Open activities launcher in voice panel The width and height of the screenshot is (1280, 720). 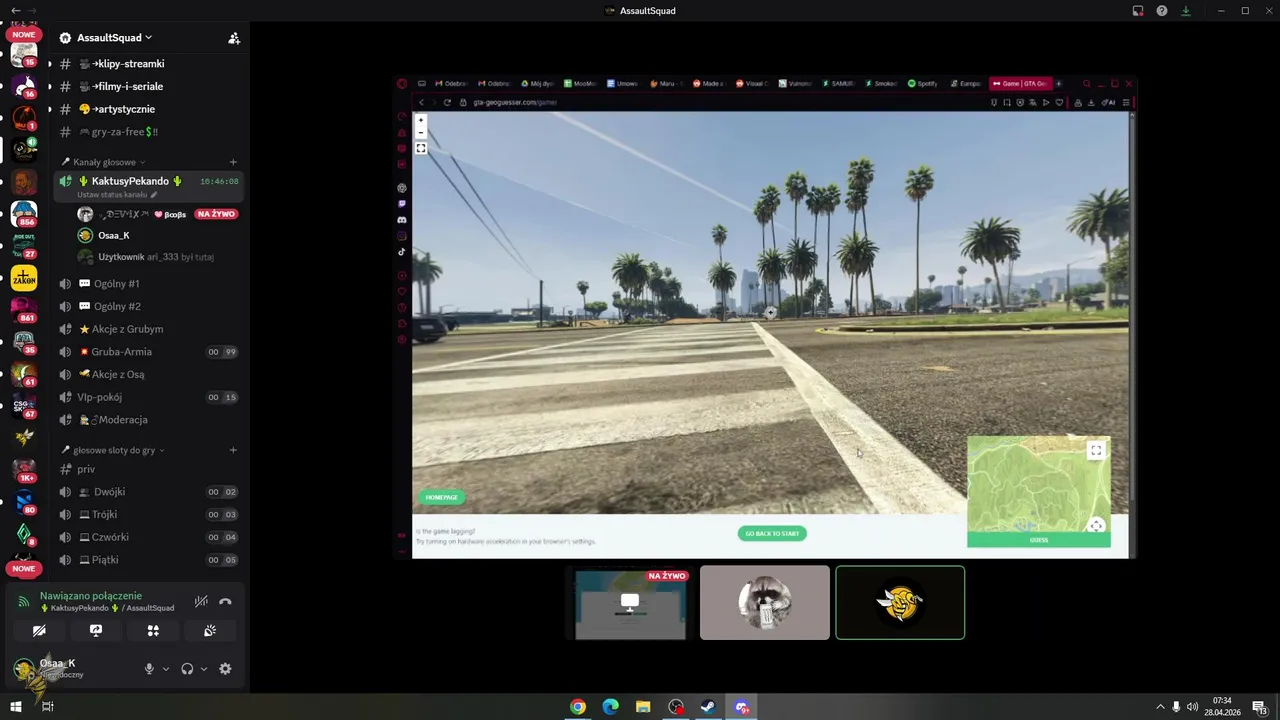(x=153, y=631)
